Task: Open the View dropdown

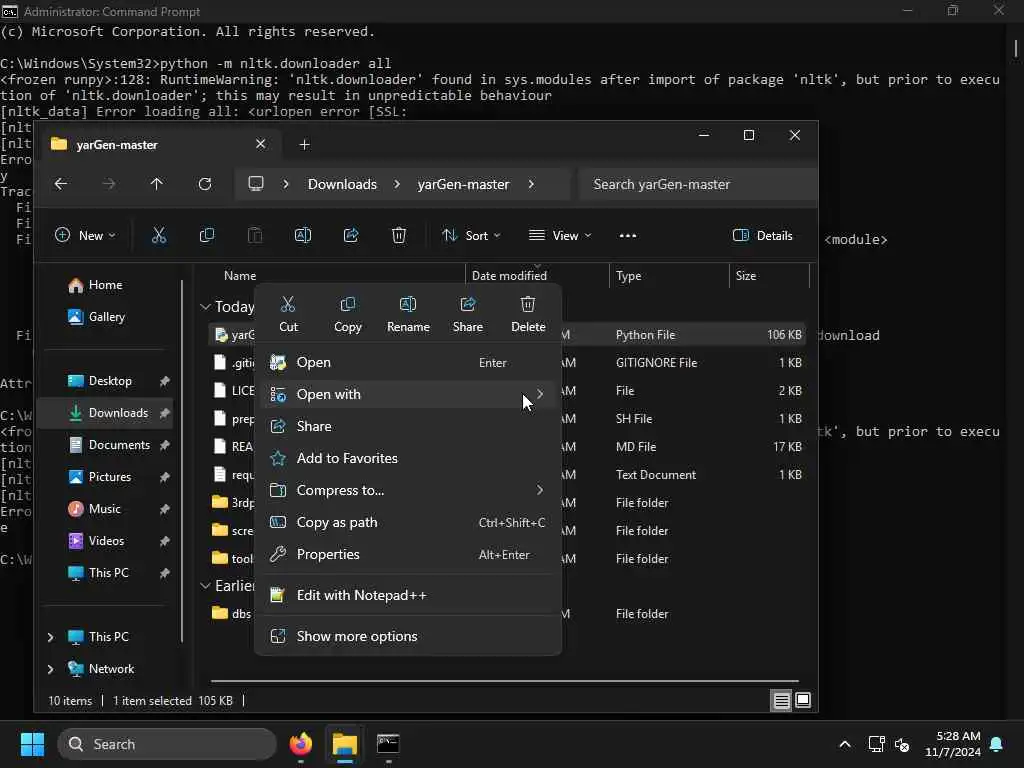Action: click(560, 236)
